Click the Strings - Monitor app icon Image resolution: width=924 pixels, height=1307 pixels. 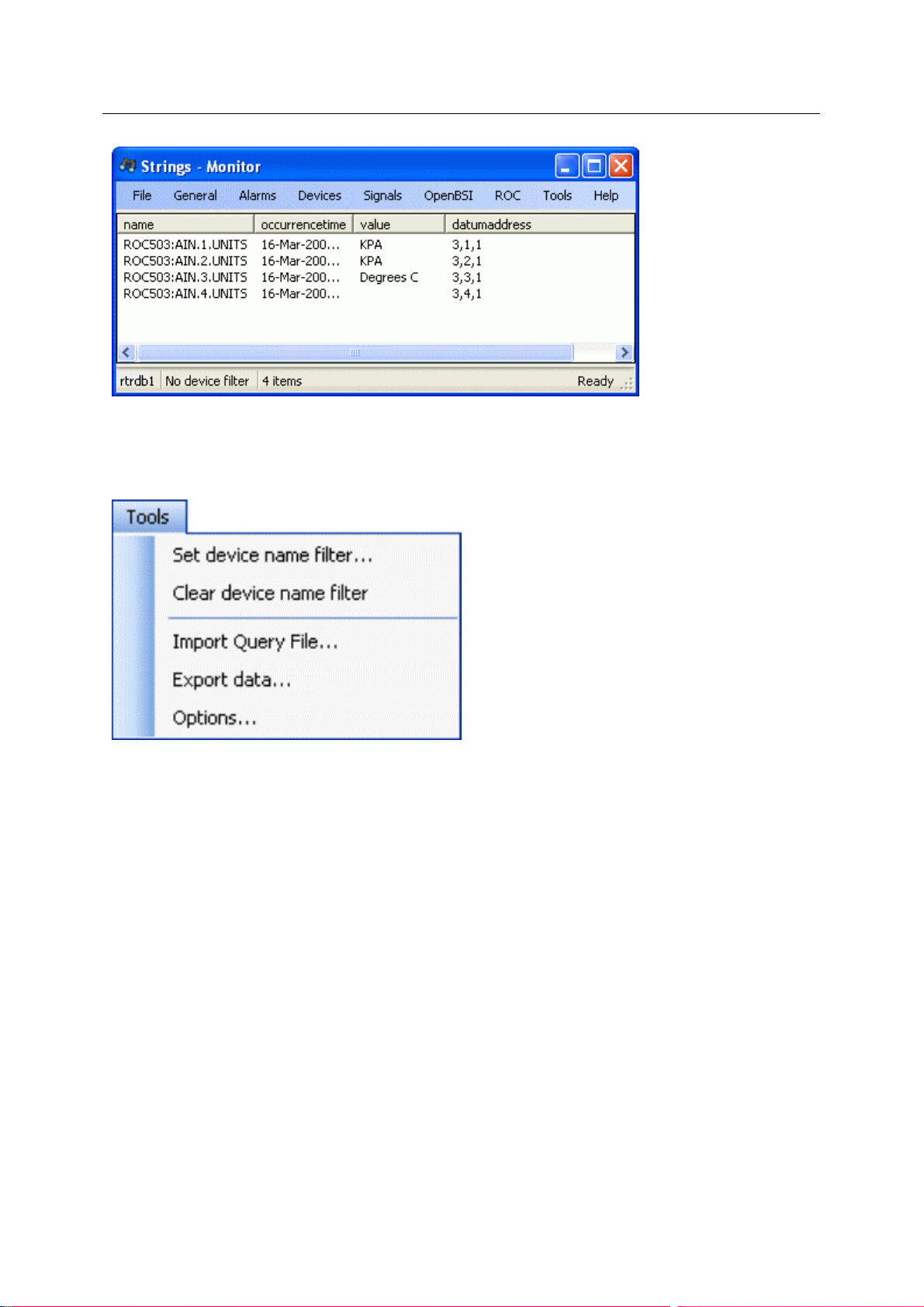[128, 165]
